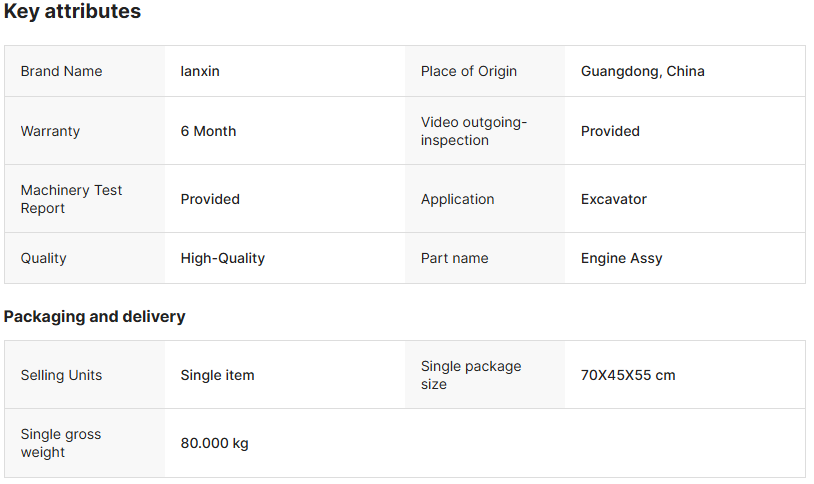814x484 pixels.
Task: Click the 80.000 kg weight value
Action: click(214, 443)
